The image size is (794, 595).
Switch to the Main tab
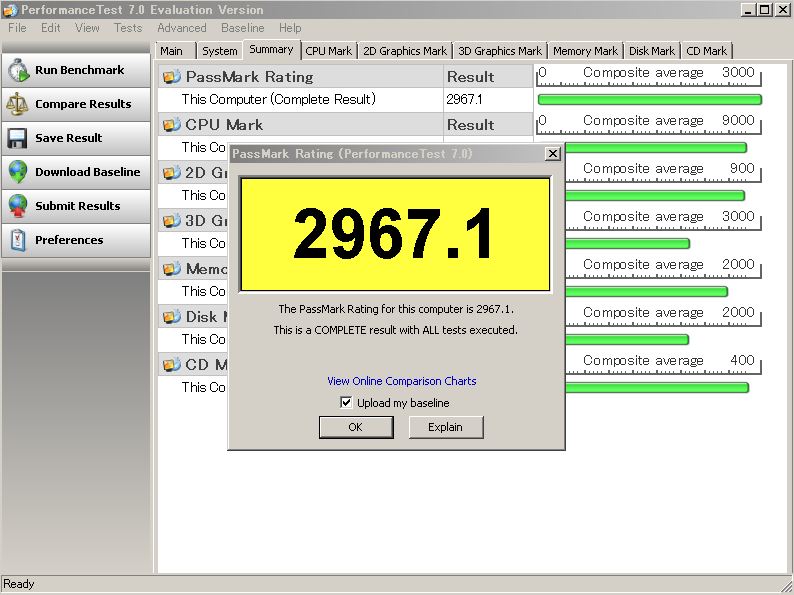click(x=175, y=51)
